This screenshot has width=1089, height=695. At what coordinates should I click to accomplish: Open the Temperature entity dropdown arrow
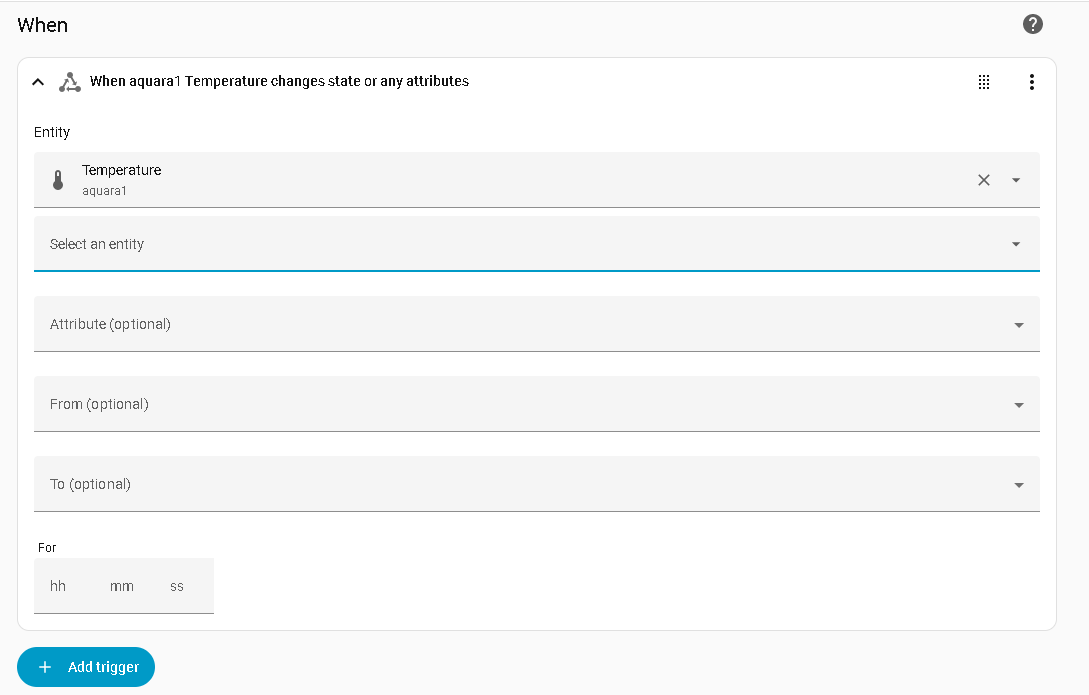click(x=1016, y=181)
